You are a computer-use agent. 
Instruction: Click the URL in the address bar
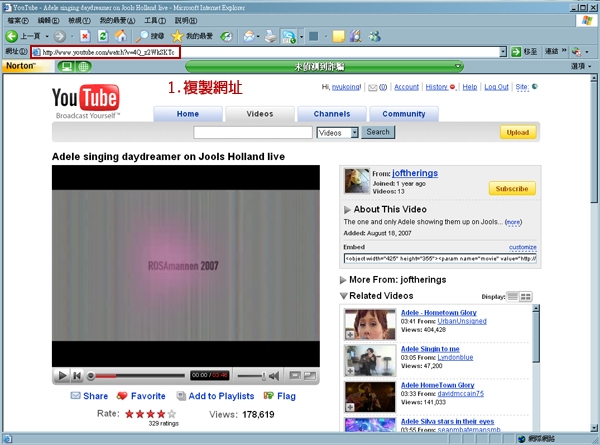(108, 52)
